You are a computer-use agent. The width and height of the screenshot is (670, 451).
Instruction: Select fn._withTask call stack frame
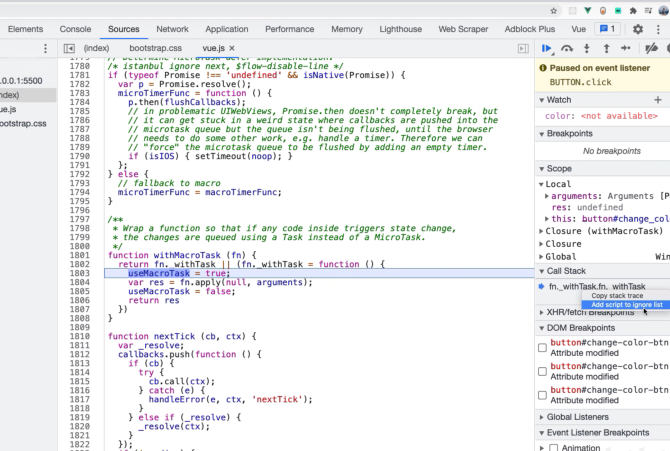pos(597,287)
